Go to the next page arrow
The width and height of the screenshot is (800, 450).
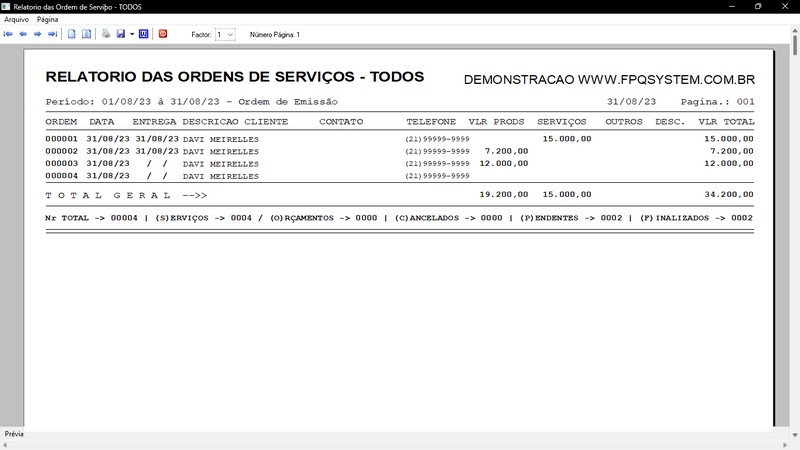click(37, 34)
